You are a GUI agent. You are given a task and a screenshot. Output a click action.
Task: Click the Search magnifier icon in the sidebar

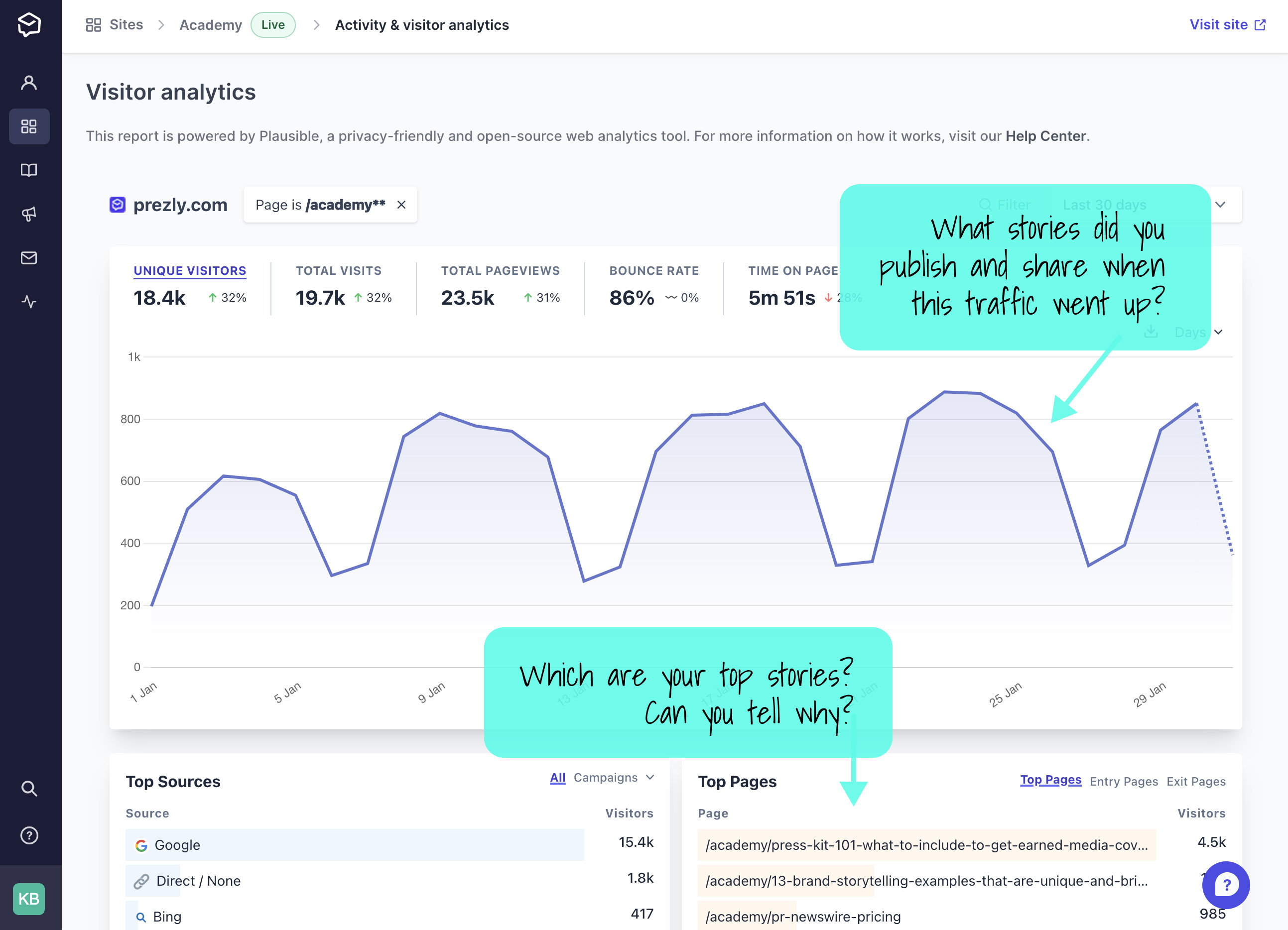pyautogui.click(x=29, y=789)
